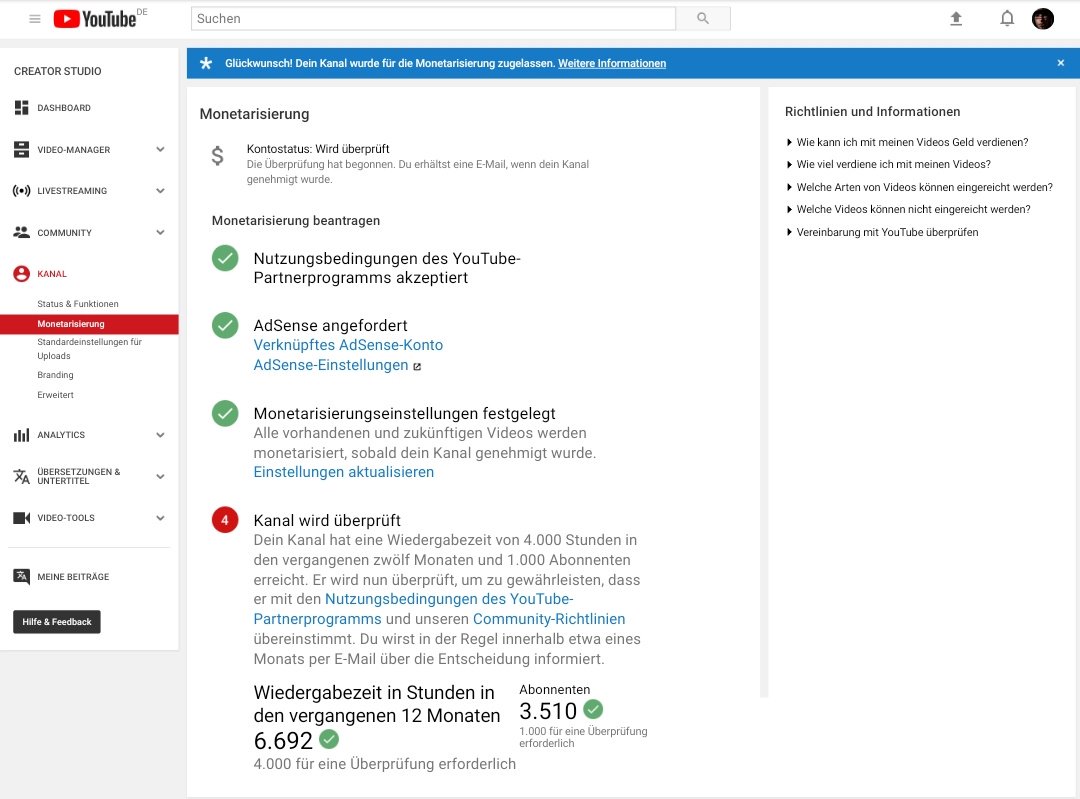The image size is (1080, 799).
Task: Close the monetization congratulations banner
Action: pos(1061,63)
